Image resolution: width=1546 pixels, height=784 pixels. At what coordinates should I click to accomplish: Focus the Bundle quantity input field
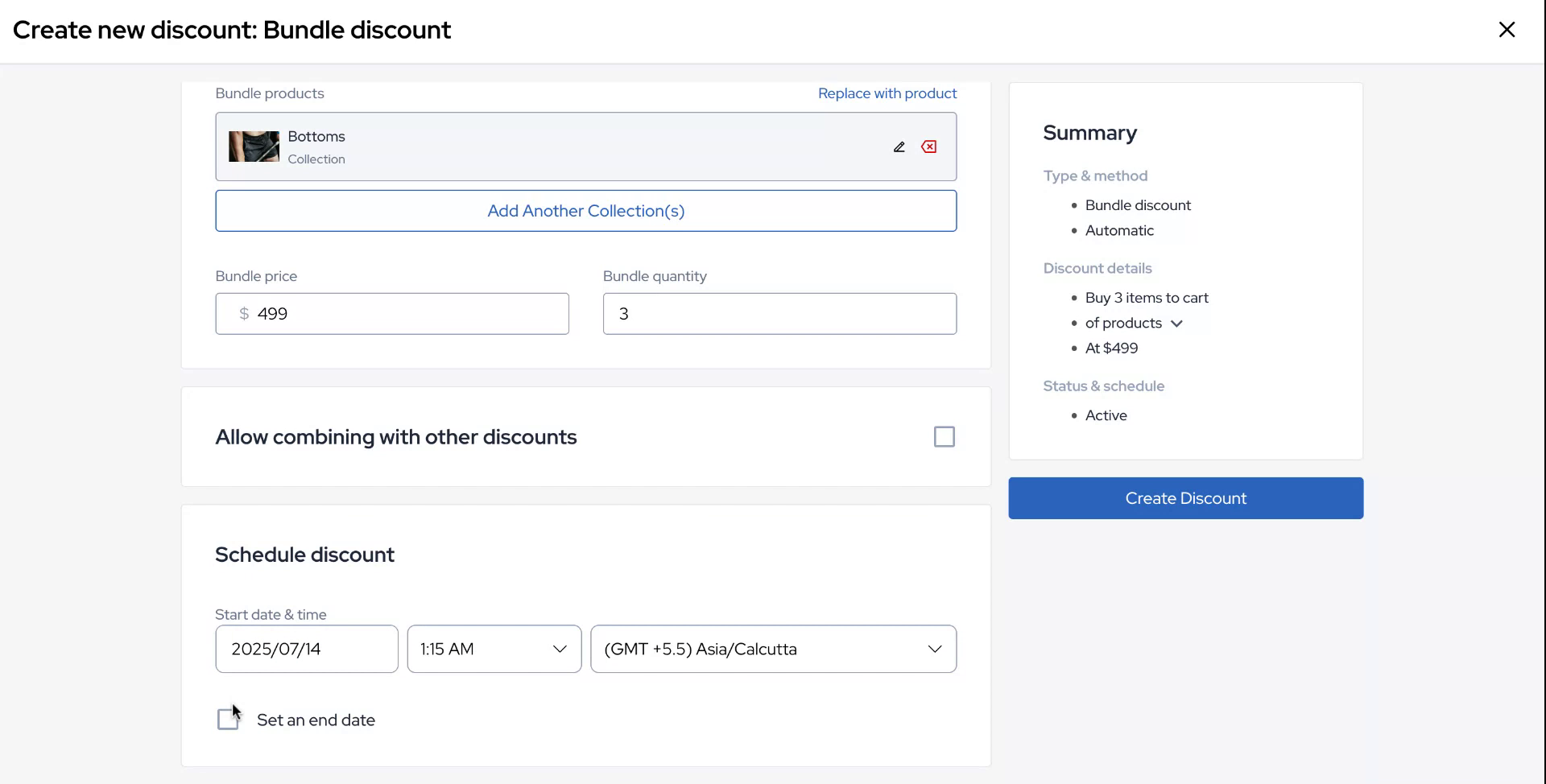[x=779, y=314]
